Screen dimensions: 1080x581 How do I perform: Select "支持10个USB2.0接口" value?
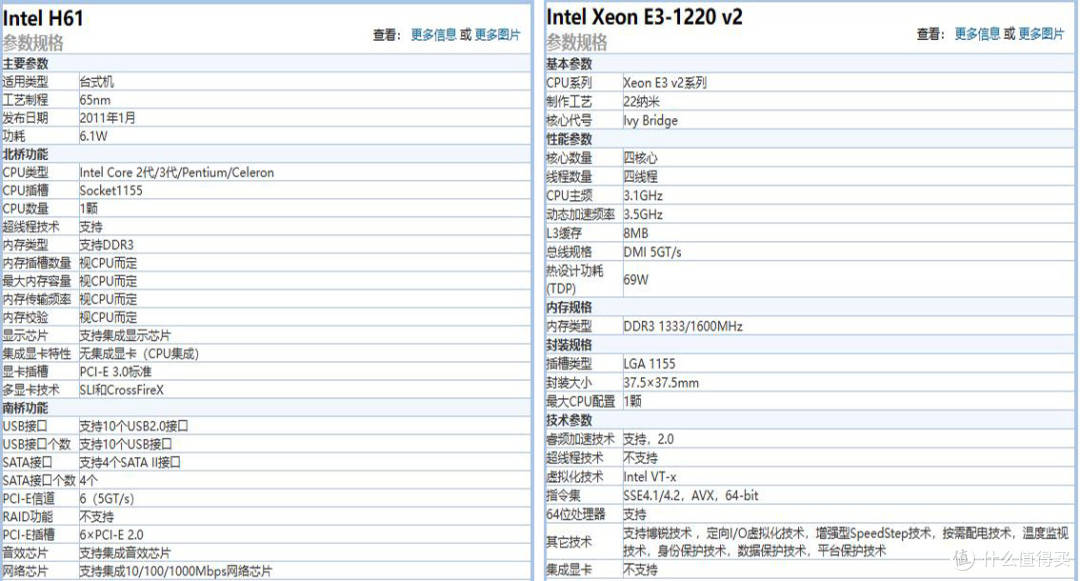134,426
